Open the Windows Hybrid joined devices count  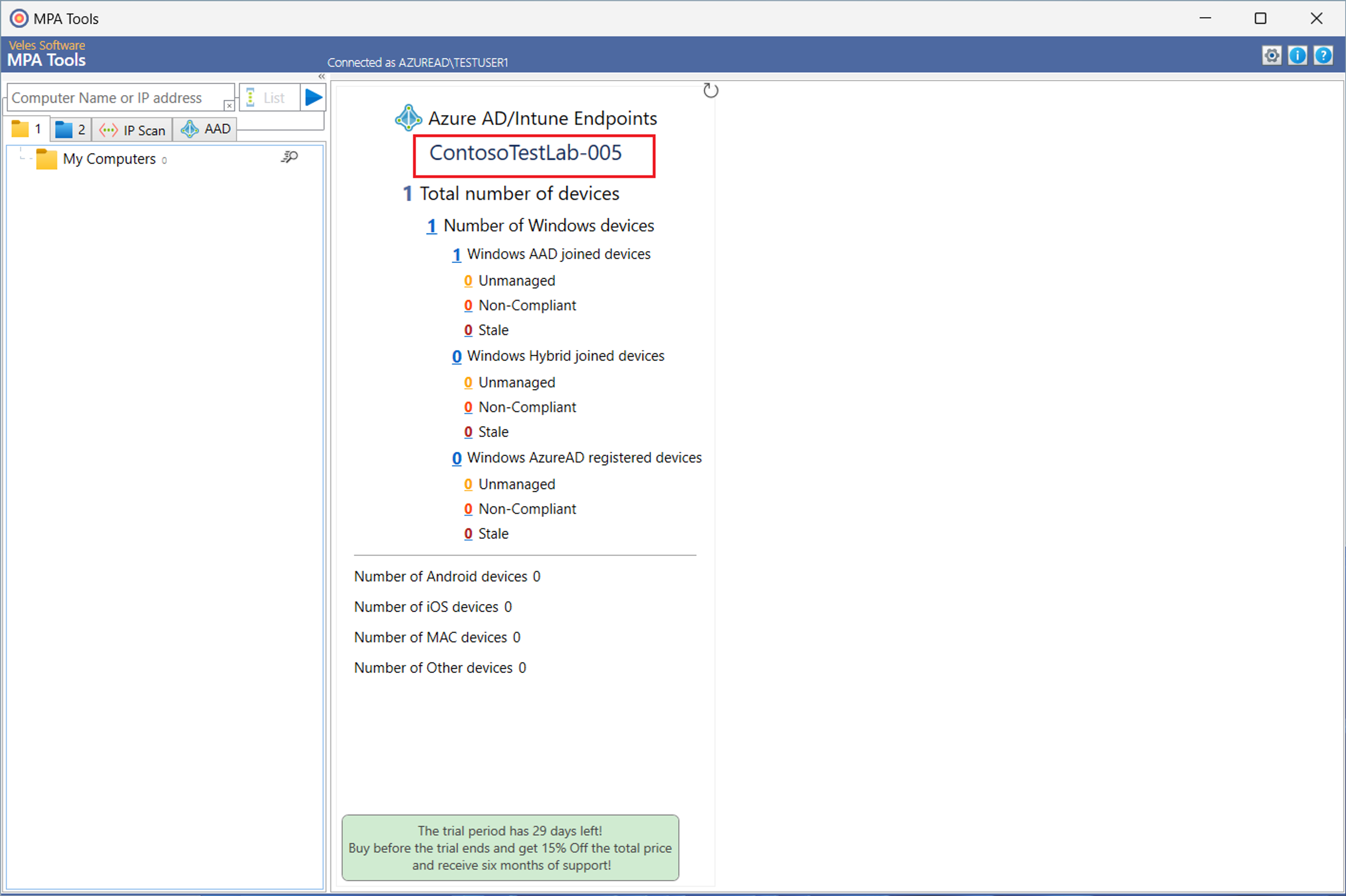[x=456, y=357]
